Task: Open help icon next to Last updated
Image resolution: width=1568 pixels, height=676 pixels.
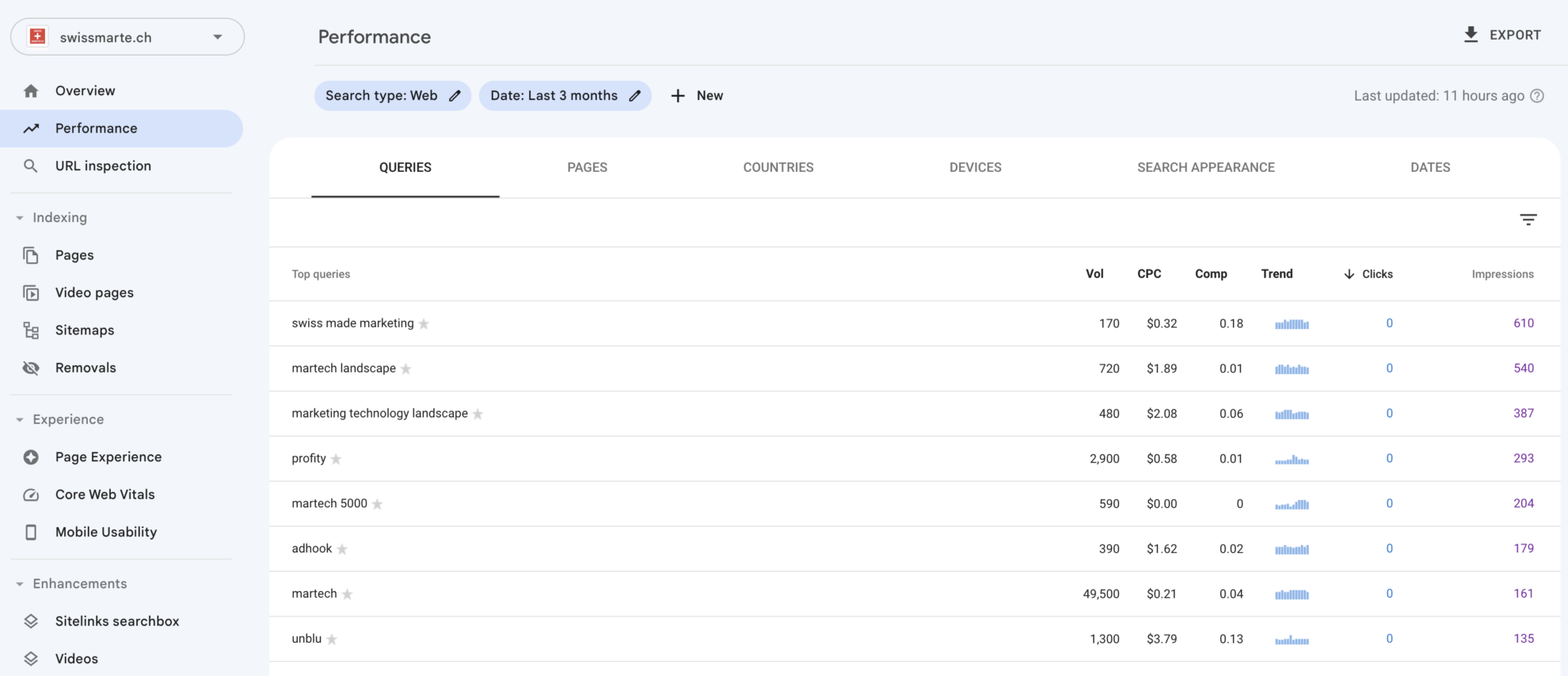Action: click(x=1537, y=96)
